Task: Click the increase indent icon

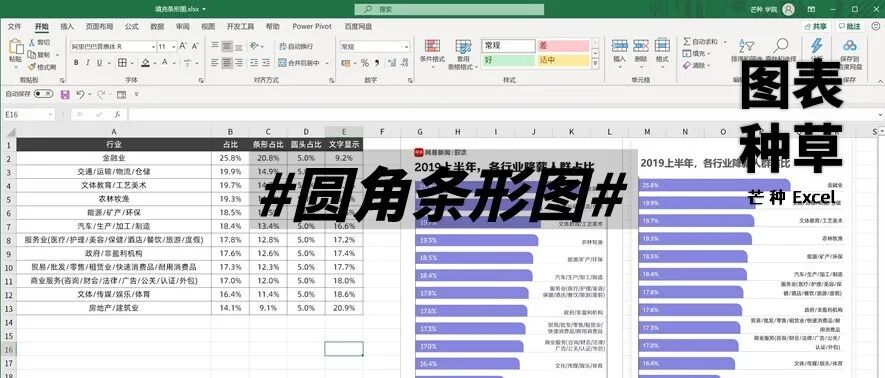Action: pos(267,63)
